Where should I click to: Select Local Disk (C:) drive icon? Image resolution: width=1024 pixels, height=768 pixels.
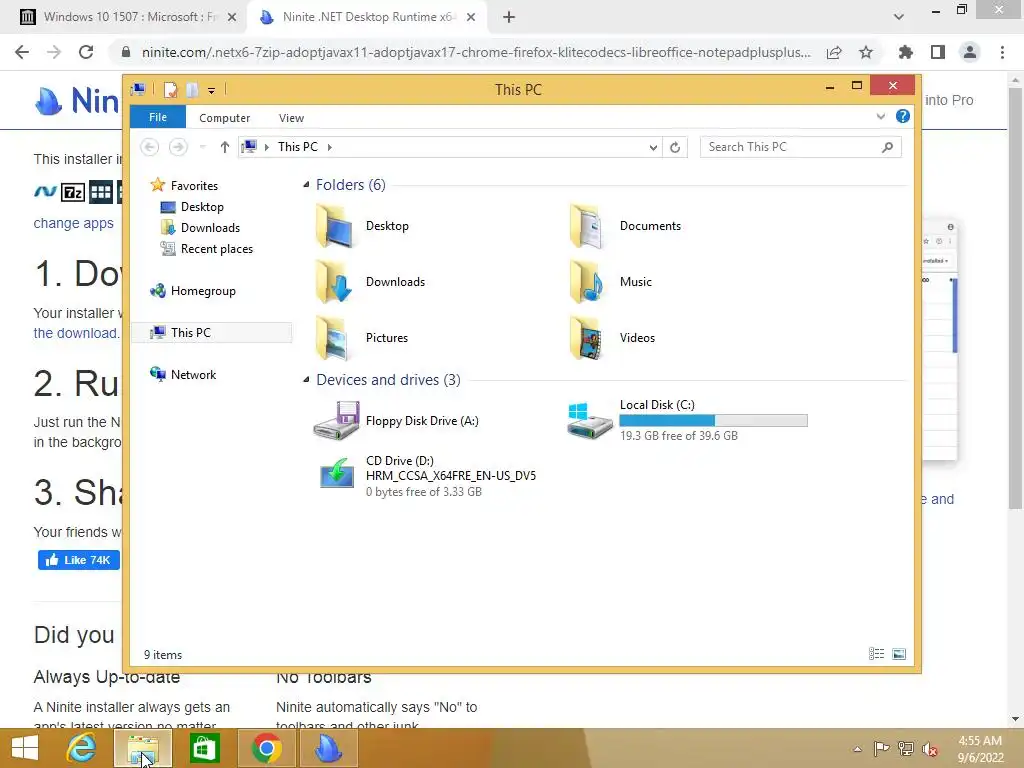[589, 421]
